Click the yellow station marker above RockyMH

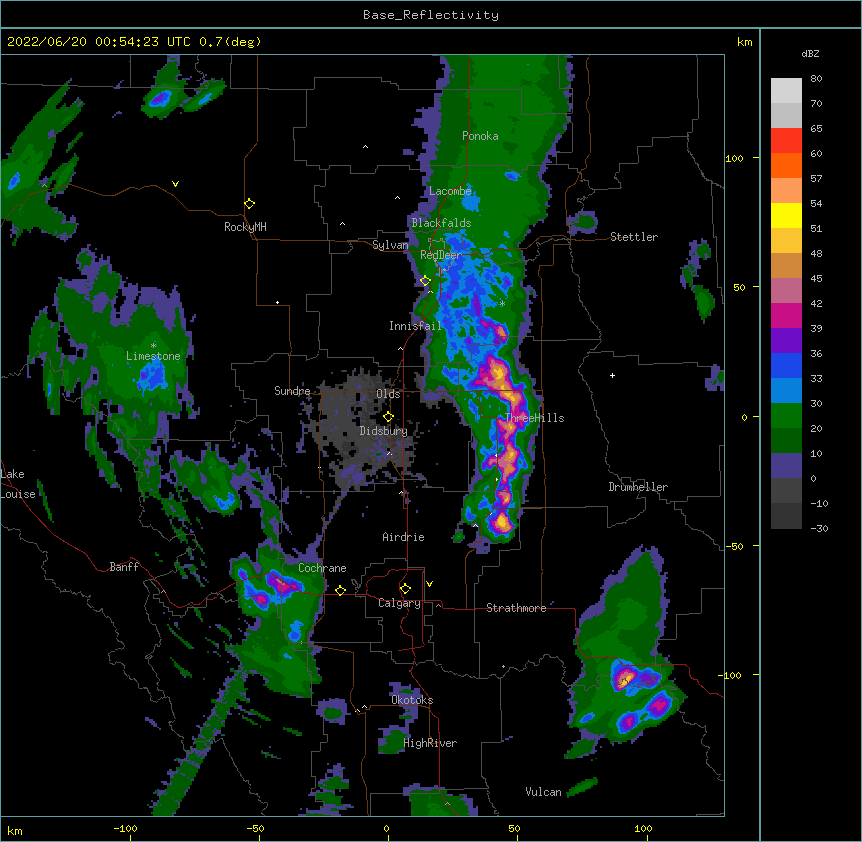[250, 204]
